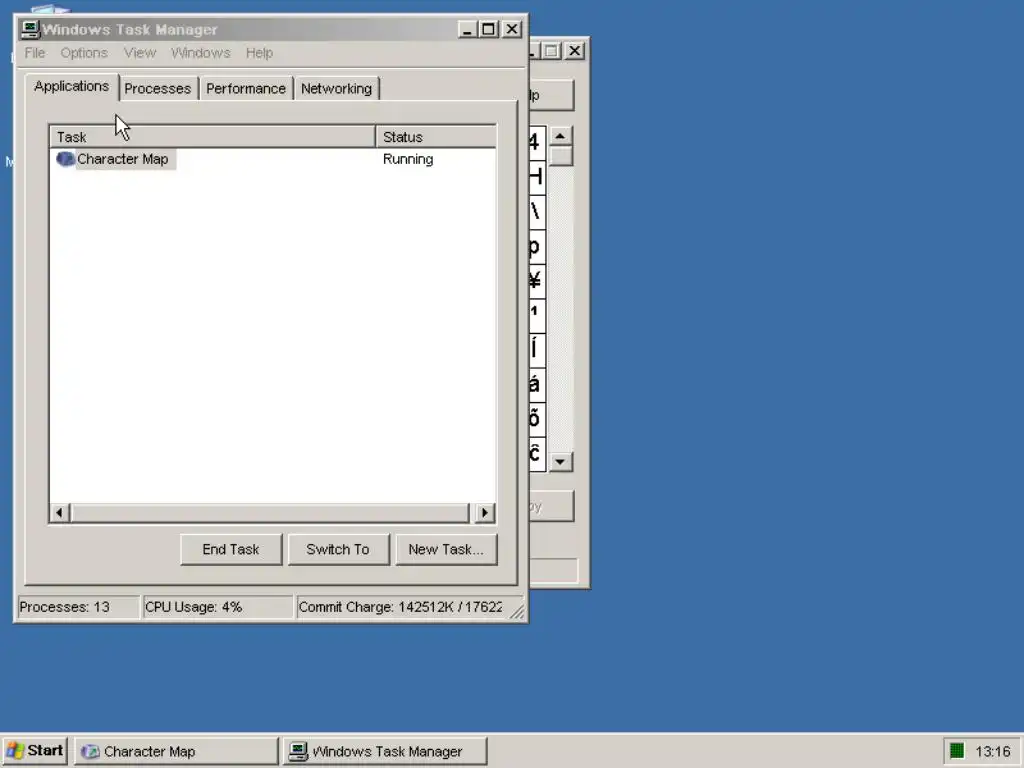Sort by the Status column header
This screenshot has width=1024, height=768.
(x=436, y=137)
